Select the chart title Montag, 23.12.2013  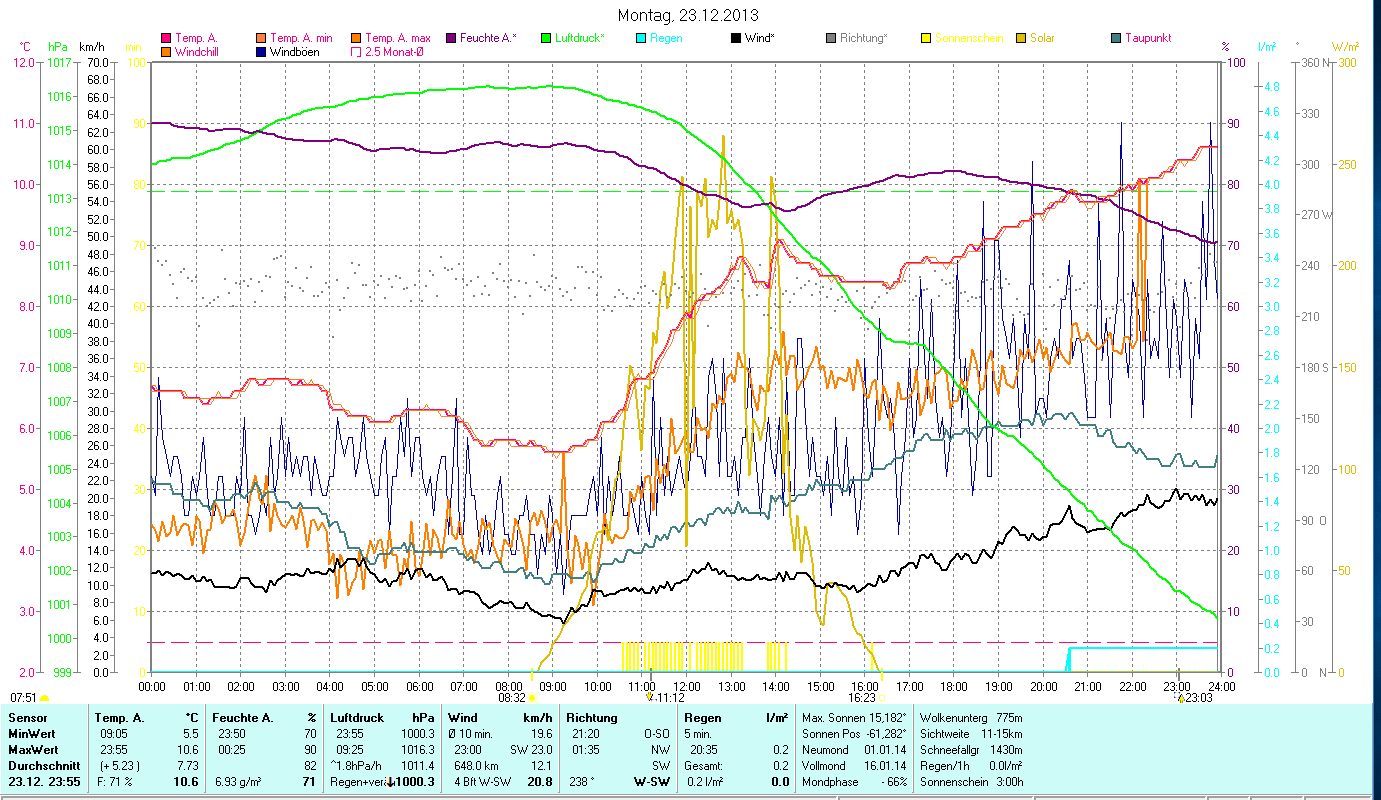[688, 15]
